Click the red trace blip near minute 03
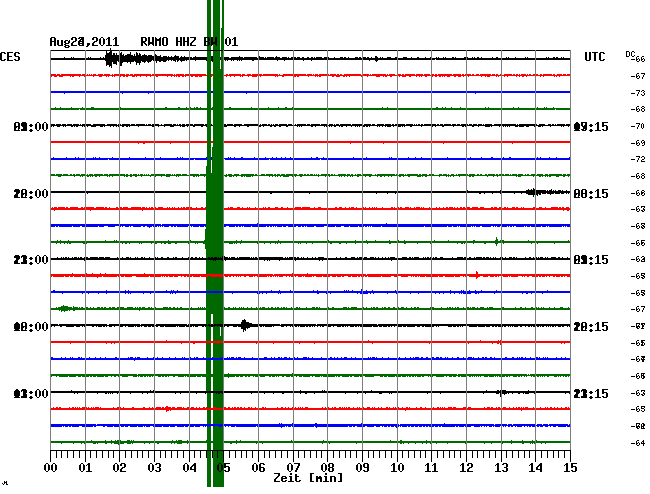Screen dimensions: 650x494 click(167, 409)
